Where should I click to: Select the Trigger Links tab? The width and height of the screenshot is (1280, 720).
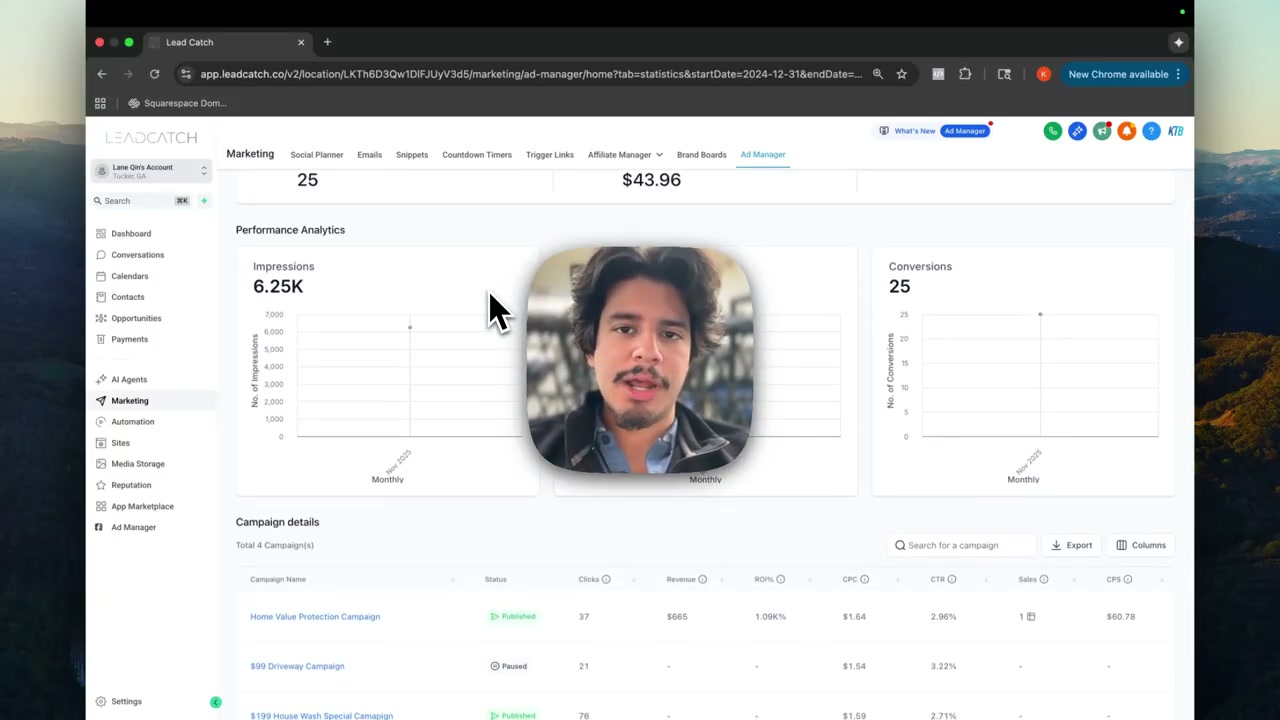(x=550, y=155)
